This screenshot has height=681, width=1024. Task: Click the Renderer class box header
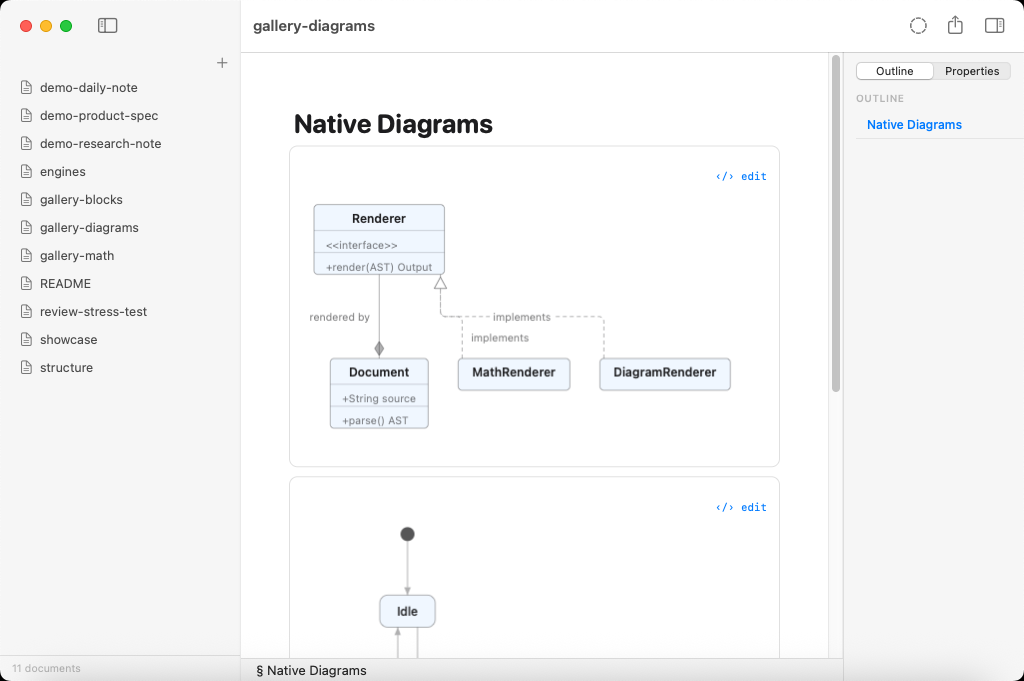coord(379,218)
